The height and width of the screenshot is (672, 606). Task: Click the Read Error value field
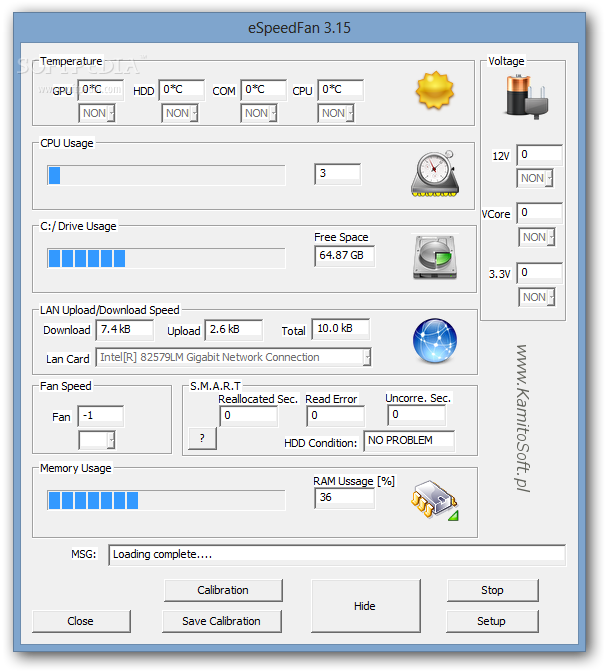click(x=336, y=416)
